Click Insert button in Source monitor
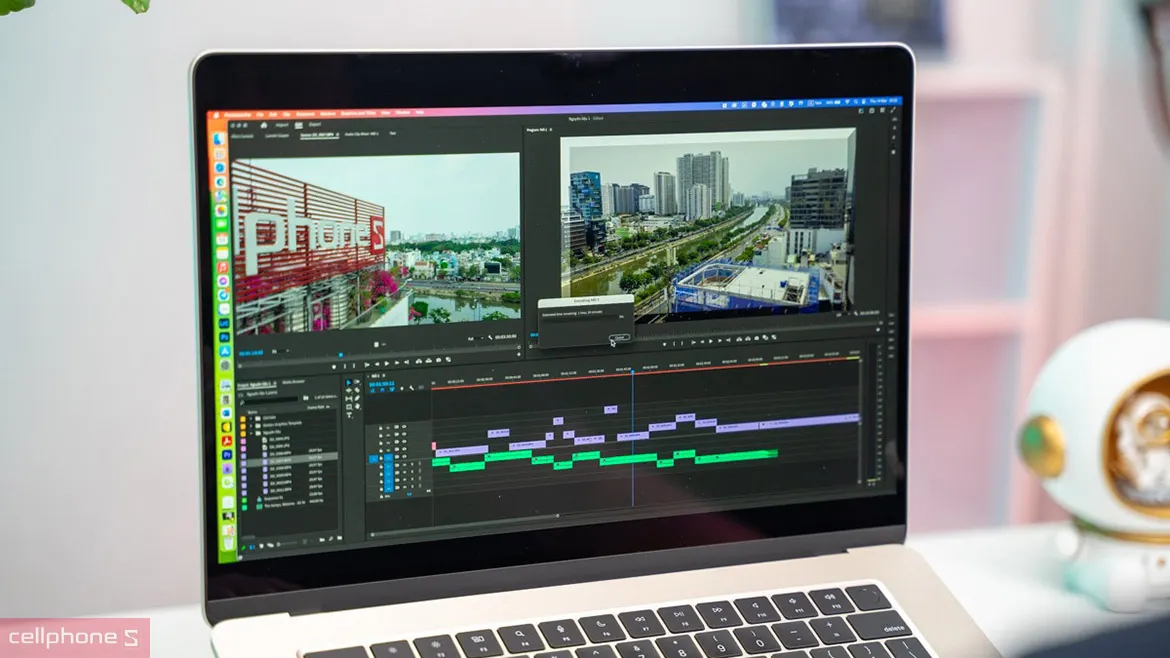Screen dimensions: 1170x658 click(x=419, y=361)
